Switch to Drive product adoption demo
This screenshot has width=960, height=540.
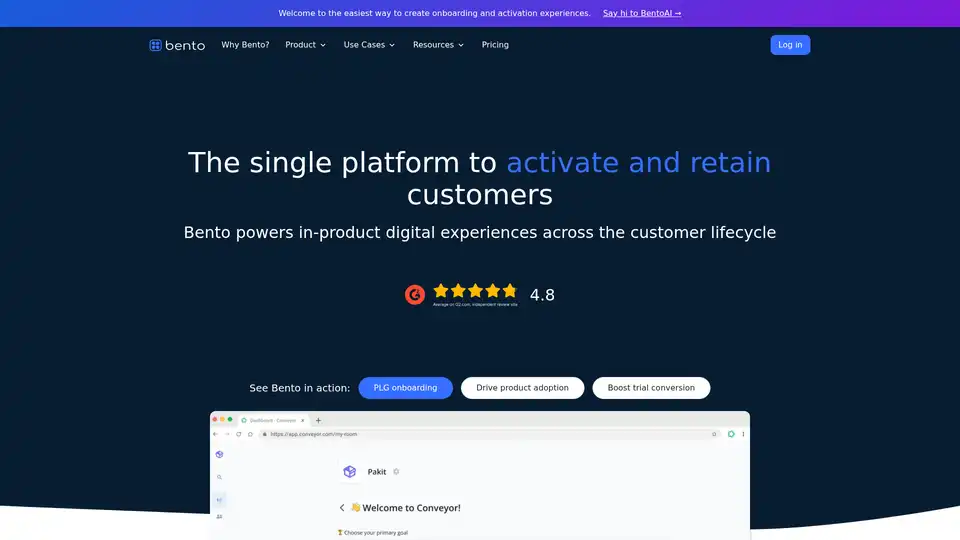coord(522,388)
